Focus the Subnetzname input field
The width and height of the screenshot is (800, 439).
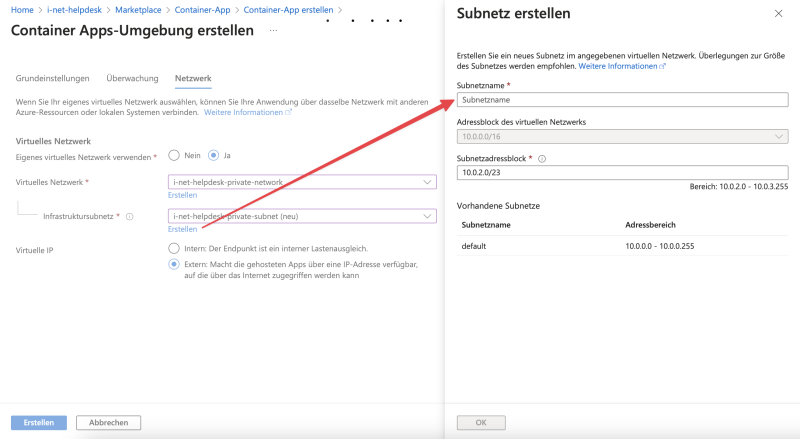click(x=622, y=100)
